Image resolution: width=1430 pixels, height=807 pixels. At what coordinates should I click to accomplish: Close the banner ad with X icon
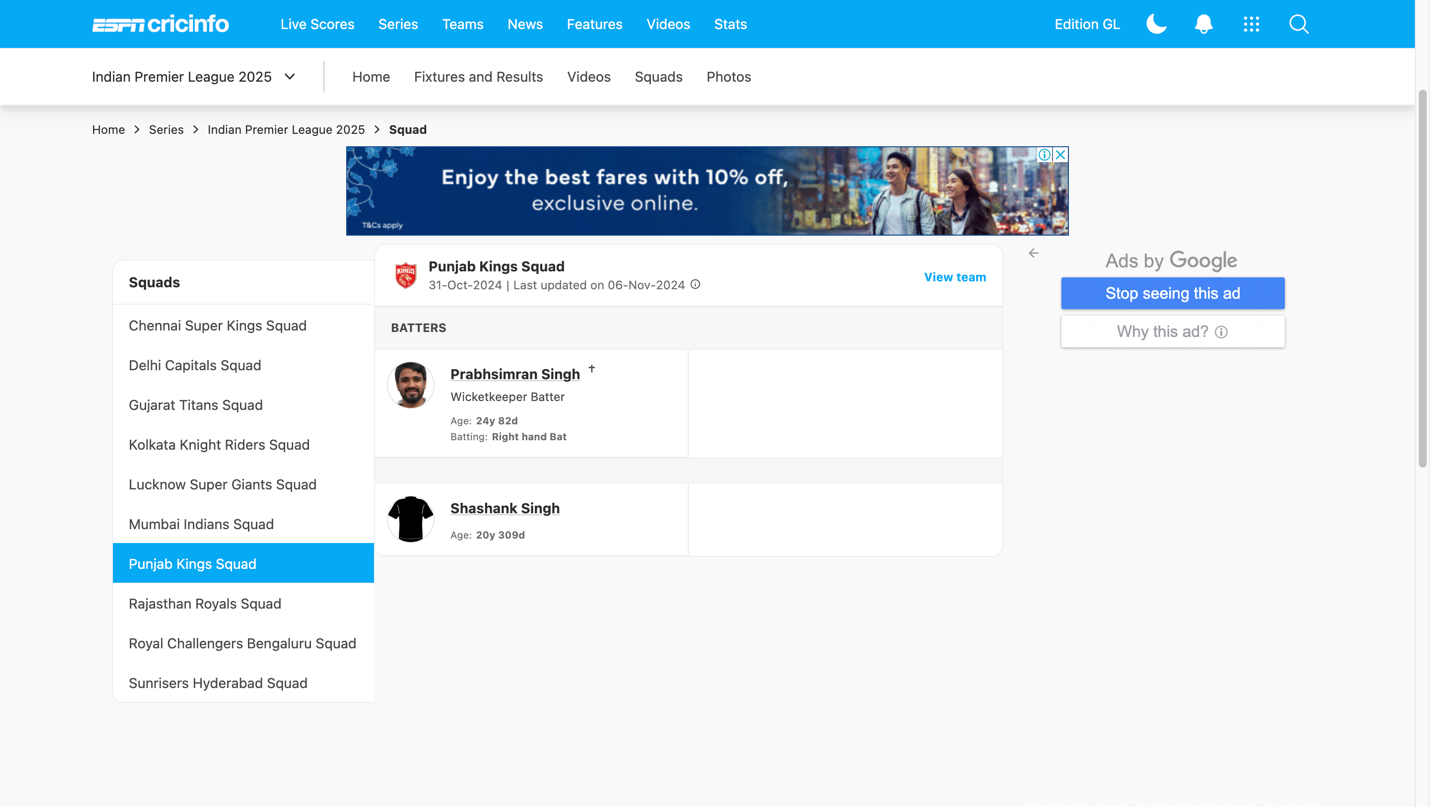(1060, 155)
